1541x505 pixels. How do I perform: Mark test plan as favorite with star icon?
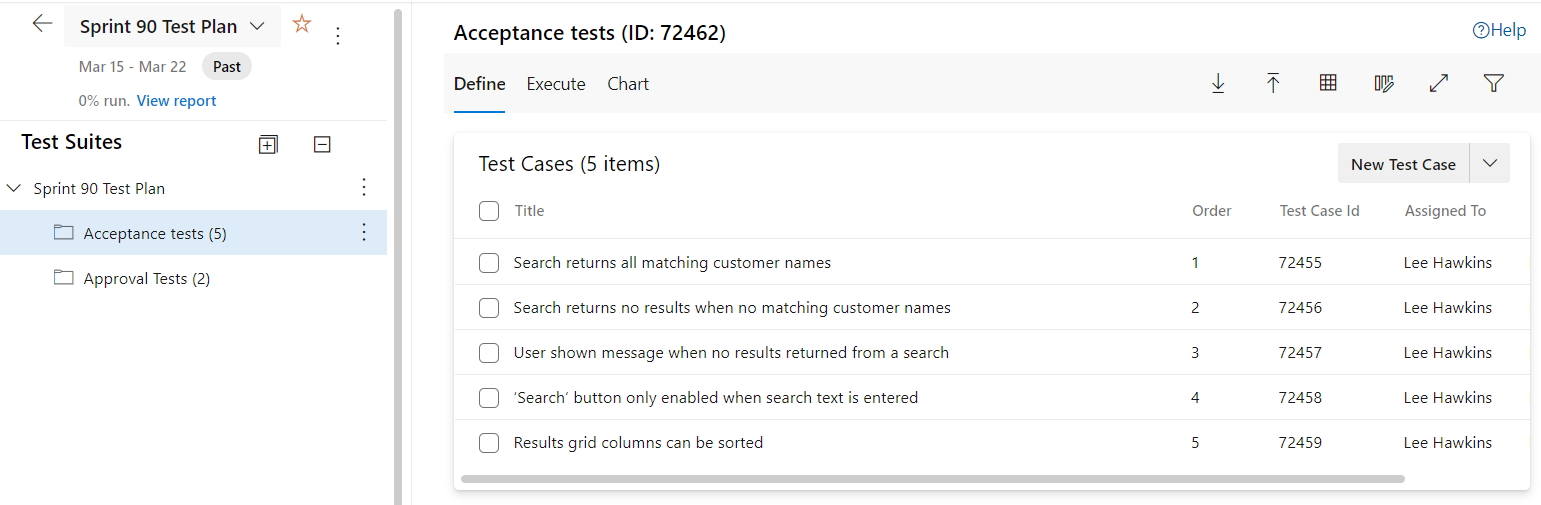pos(302,24)
